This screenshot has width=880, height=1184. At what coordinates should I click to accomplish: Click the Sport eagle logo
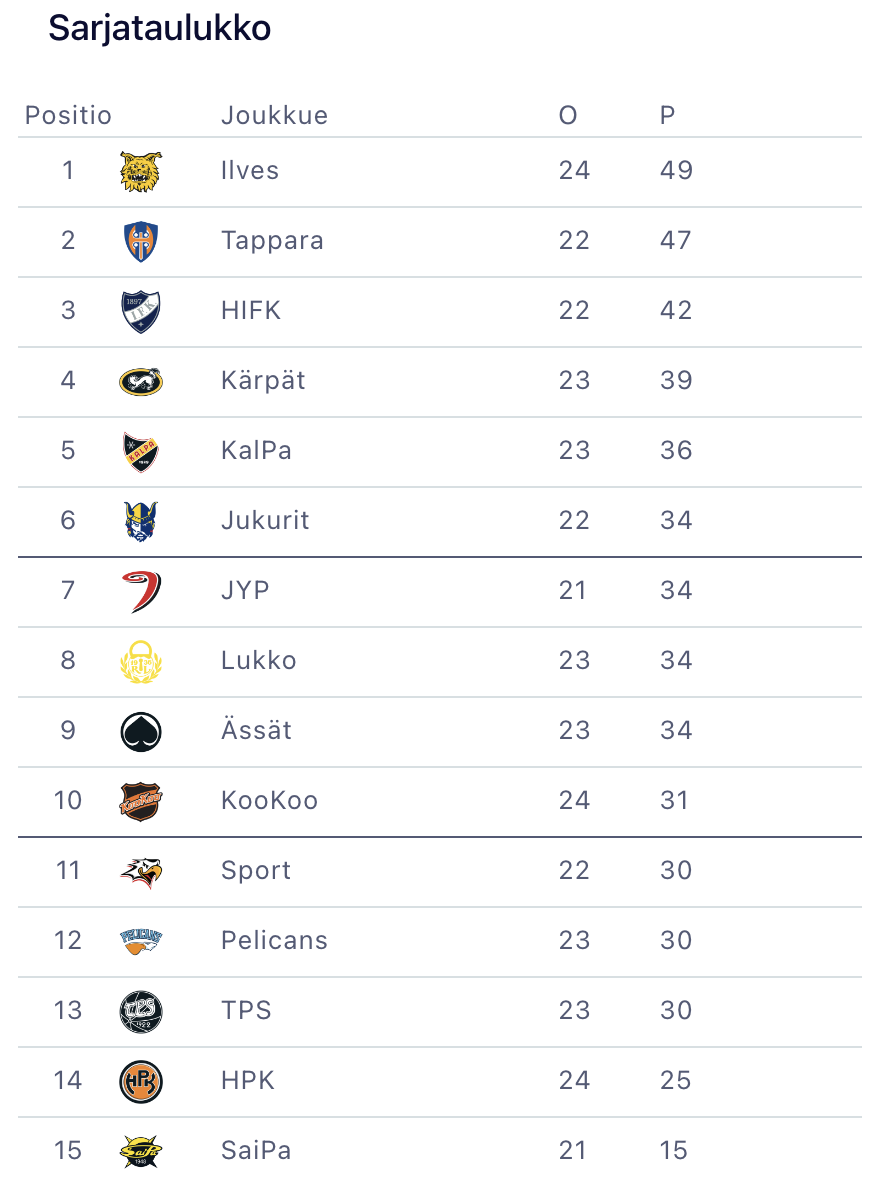point(140,871)
